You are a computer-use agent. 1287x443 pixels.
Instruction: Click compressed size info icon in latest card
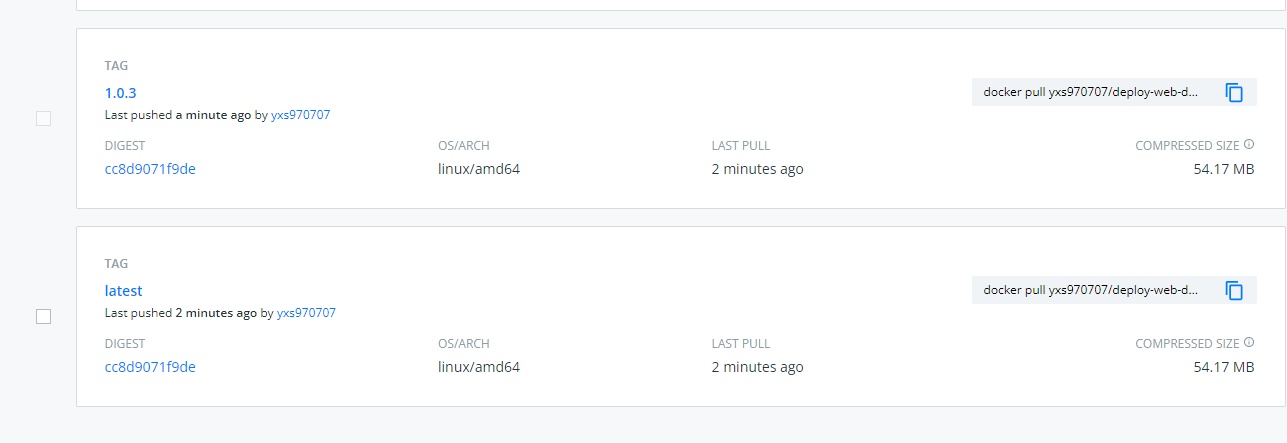[1249, 343]
